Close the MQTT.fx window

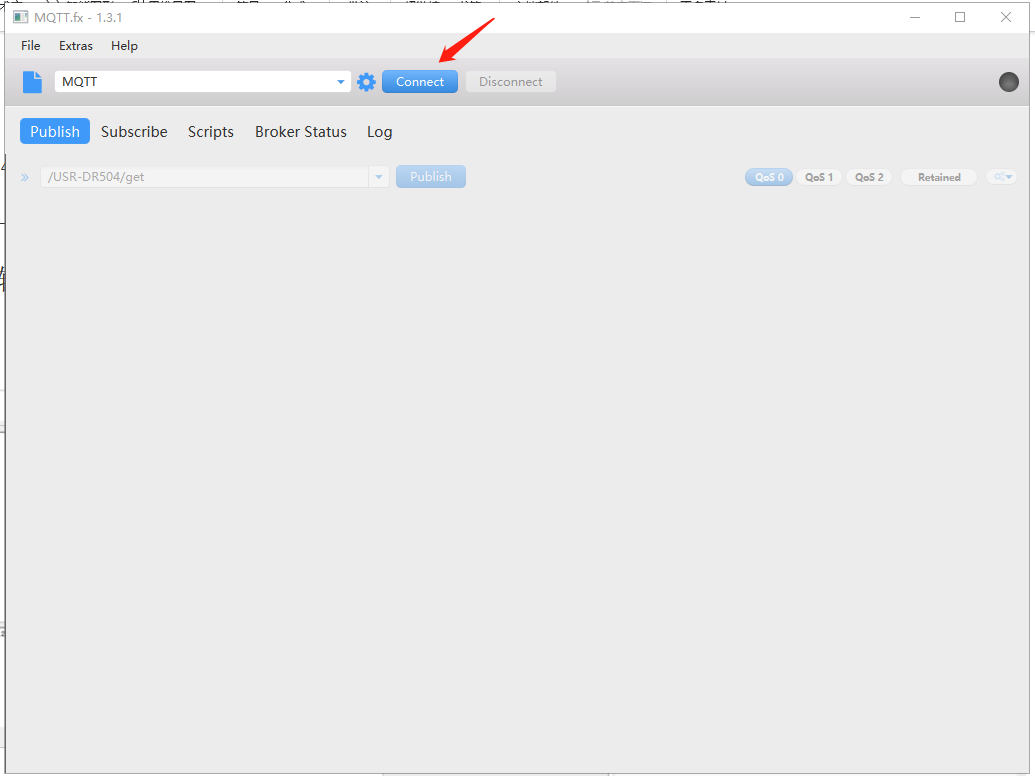[x=1006, y=17]
